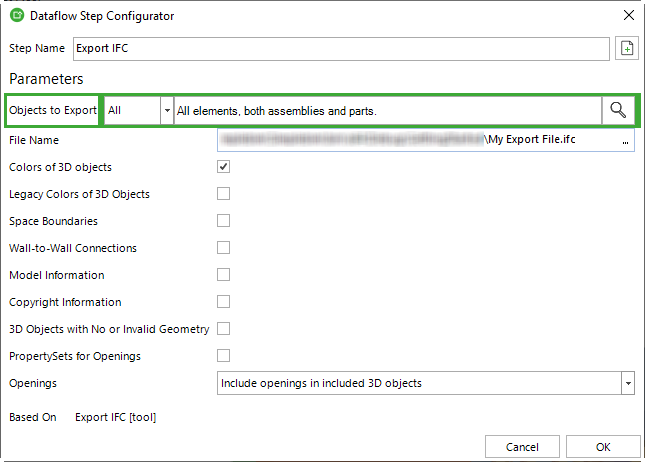Click the 'Openings' label
This screenshot has width=645, height=462.
click(33, 383)
